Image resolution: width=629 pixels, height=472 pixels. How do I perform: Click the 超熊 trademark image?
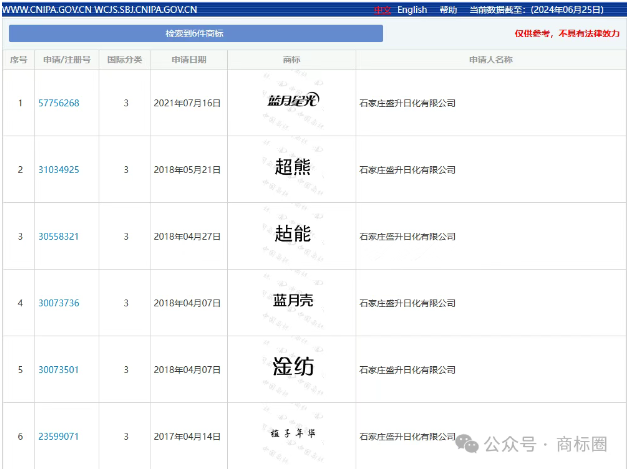coord(292,168)
